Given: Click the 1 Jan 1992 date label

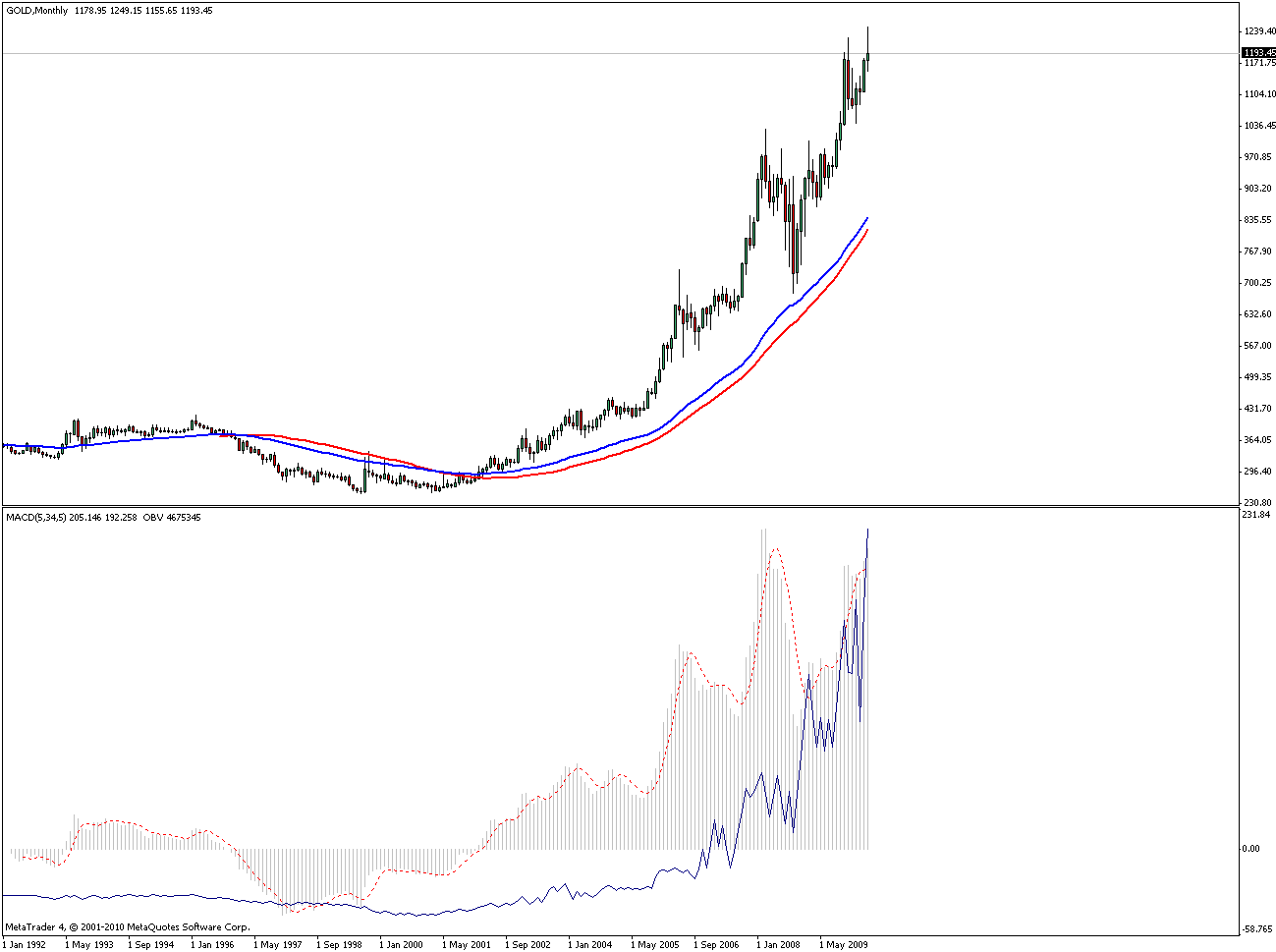Looking at the screenshot, I should click(x=25, y=945).
